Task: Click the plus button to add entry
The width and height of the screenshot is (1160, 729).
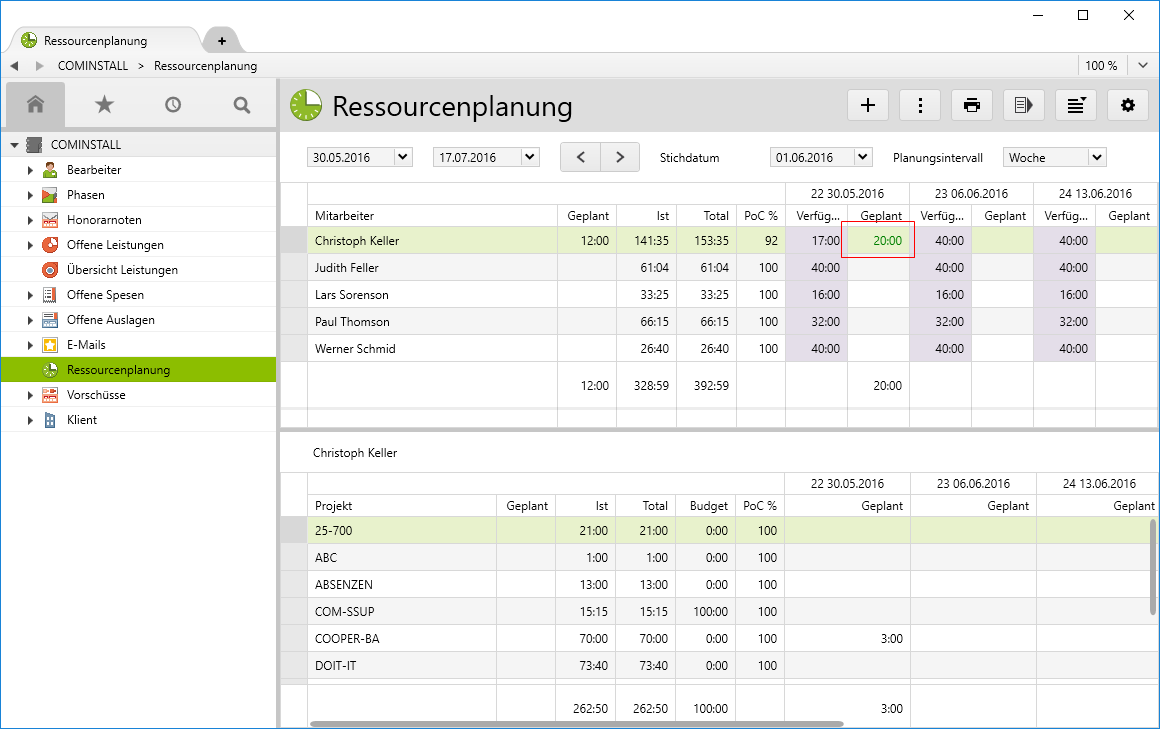Action: coord(868,105)
